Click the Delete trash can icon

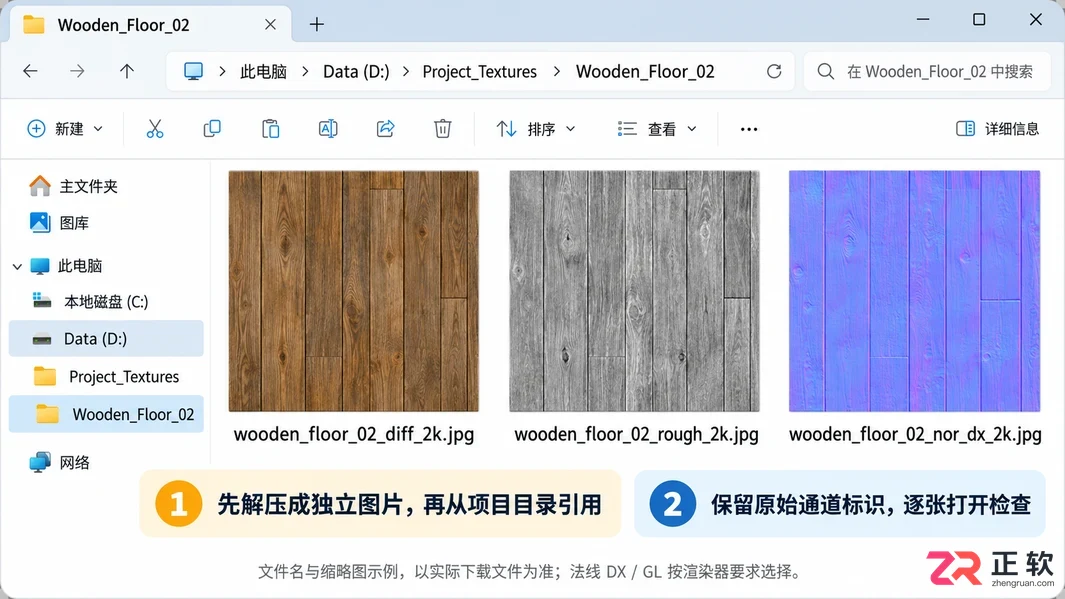(x=443, y=128)
